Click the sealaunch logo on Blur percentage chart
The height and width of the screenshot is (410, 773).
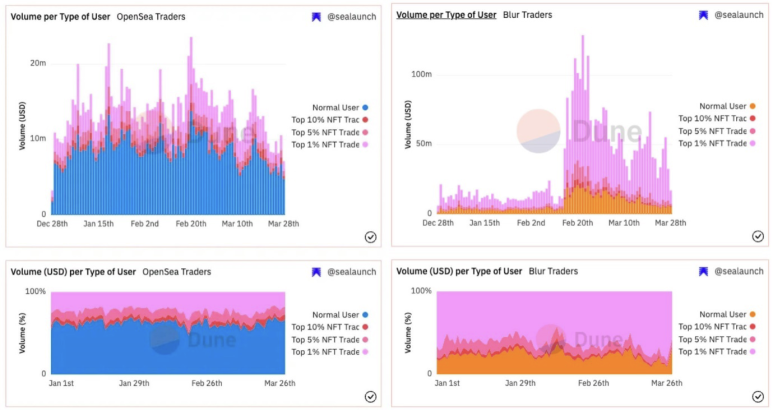(x=703, y=272)
